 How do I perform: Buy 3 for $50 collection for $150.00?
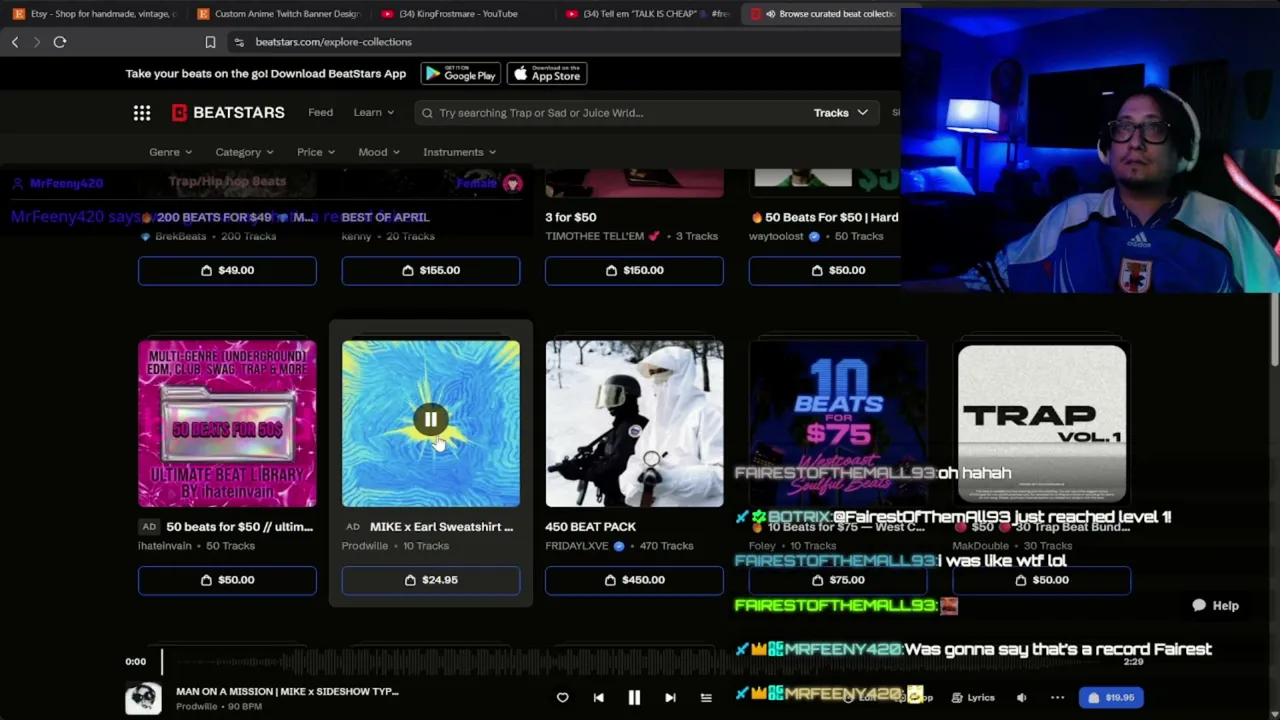(x=634, y=270)
